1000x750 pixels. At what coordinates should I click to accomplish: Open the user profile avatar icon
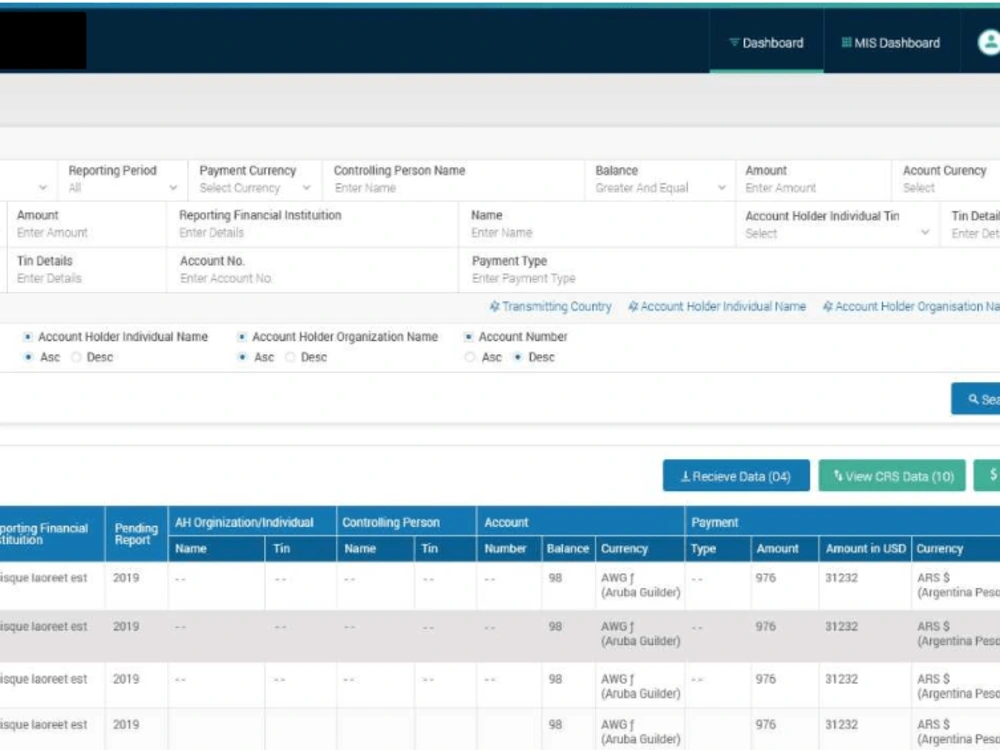tap(989, 43)
